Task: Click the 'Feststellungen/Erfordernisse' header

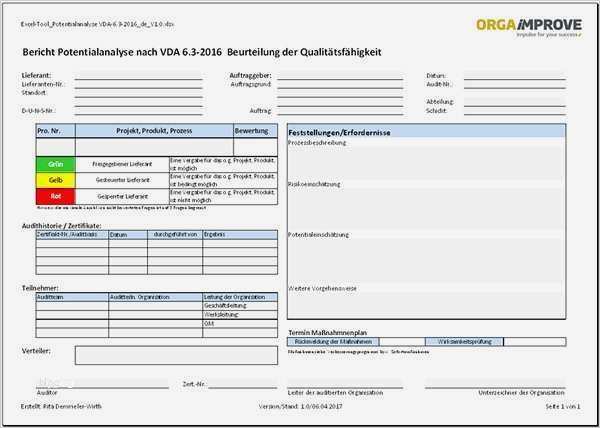Action: click(426, 132)
